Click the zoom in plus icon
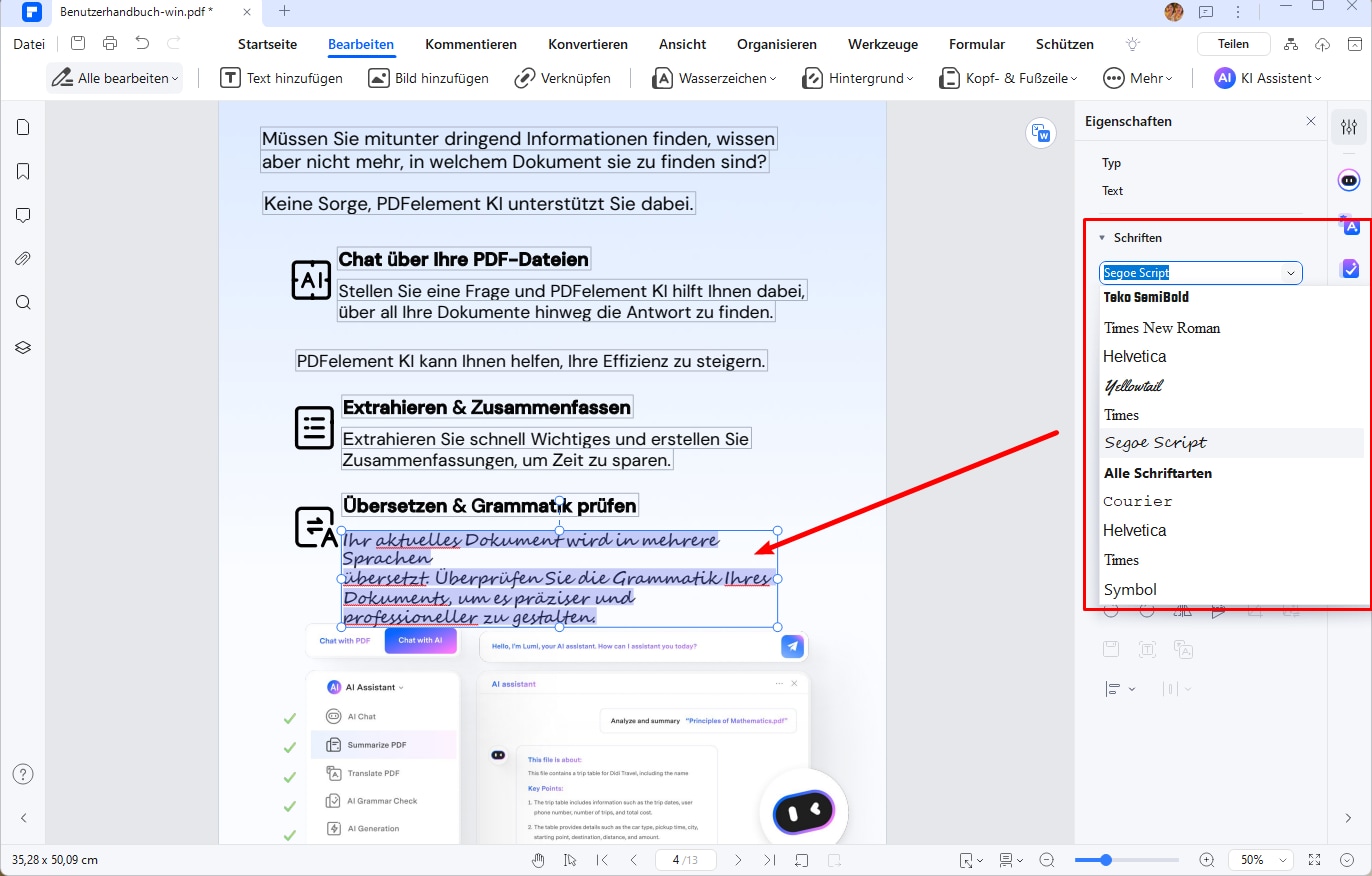The height and width of the screenshot is (876, 1372). pyautogui.click(x=1207, y=860)
